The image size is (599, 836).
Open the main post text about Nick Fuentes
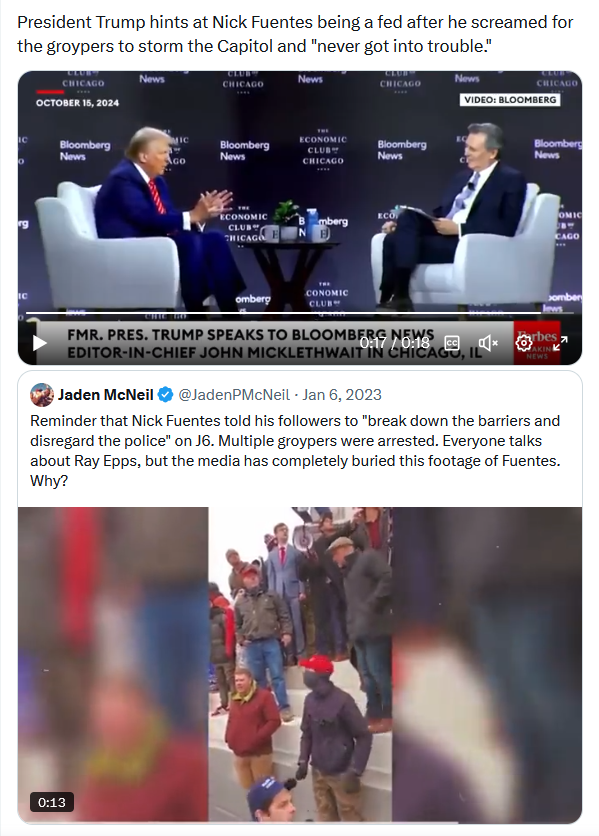(x=295, y=34)
